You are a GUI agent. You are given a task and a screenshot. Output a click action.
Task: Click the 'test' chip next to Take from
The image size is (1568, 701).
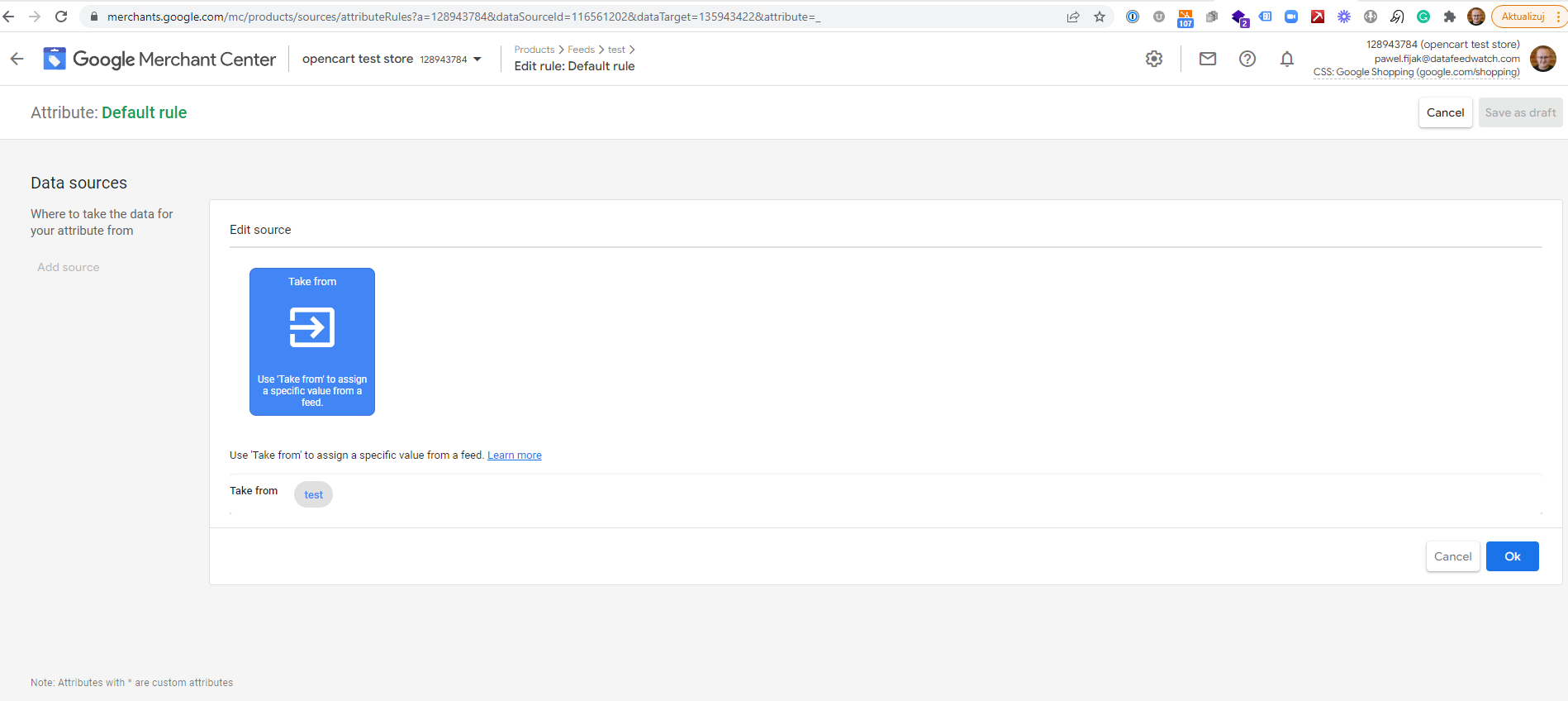tap(314, 494)
